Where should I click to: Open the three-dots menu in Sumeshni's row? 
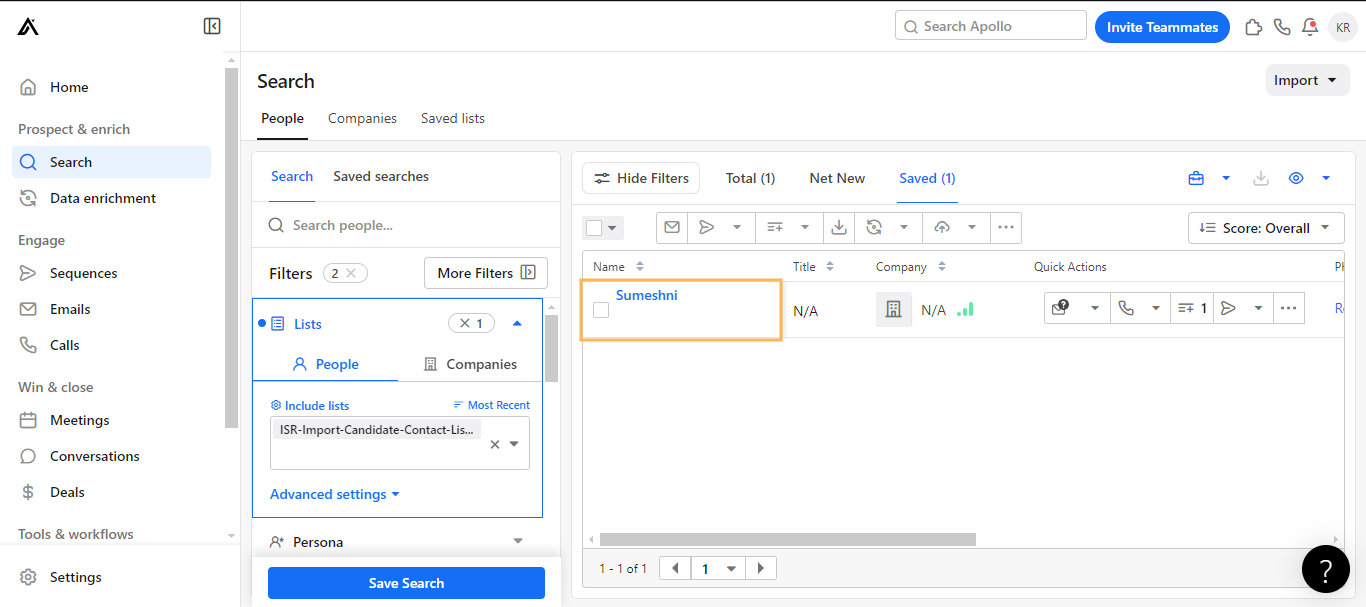pos(1288,308)
